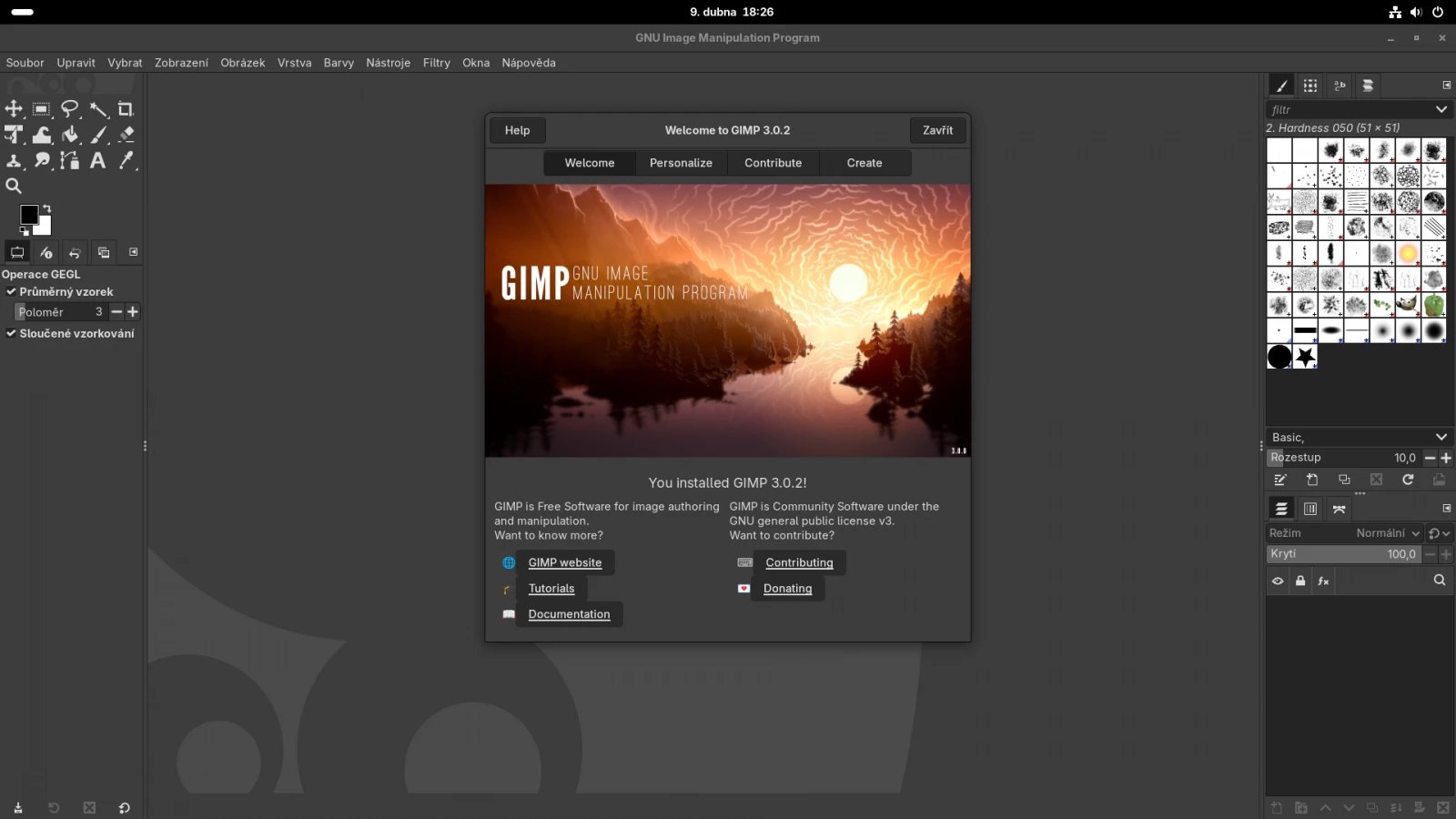The image size is (1456, 819).
Task: Click the brush filtr input field
Action: [1349, 109]
